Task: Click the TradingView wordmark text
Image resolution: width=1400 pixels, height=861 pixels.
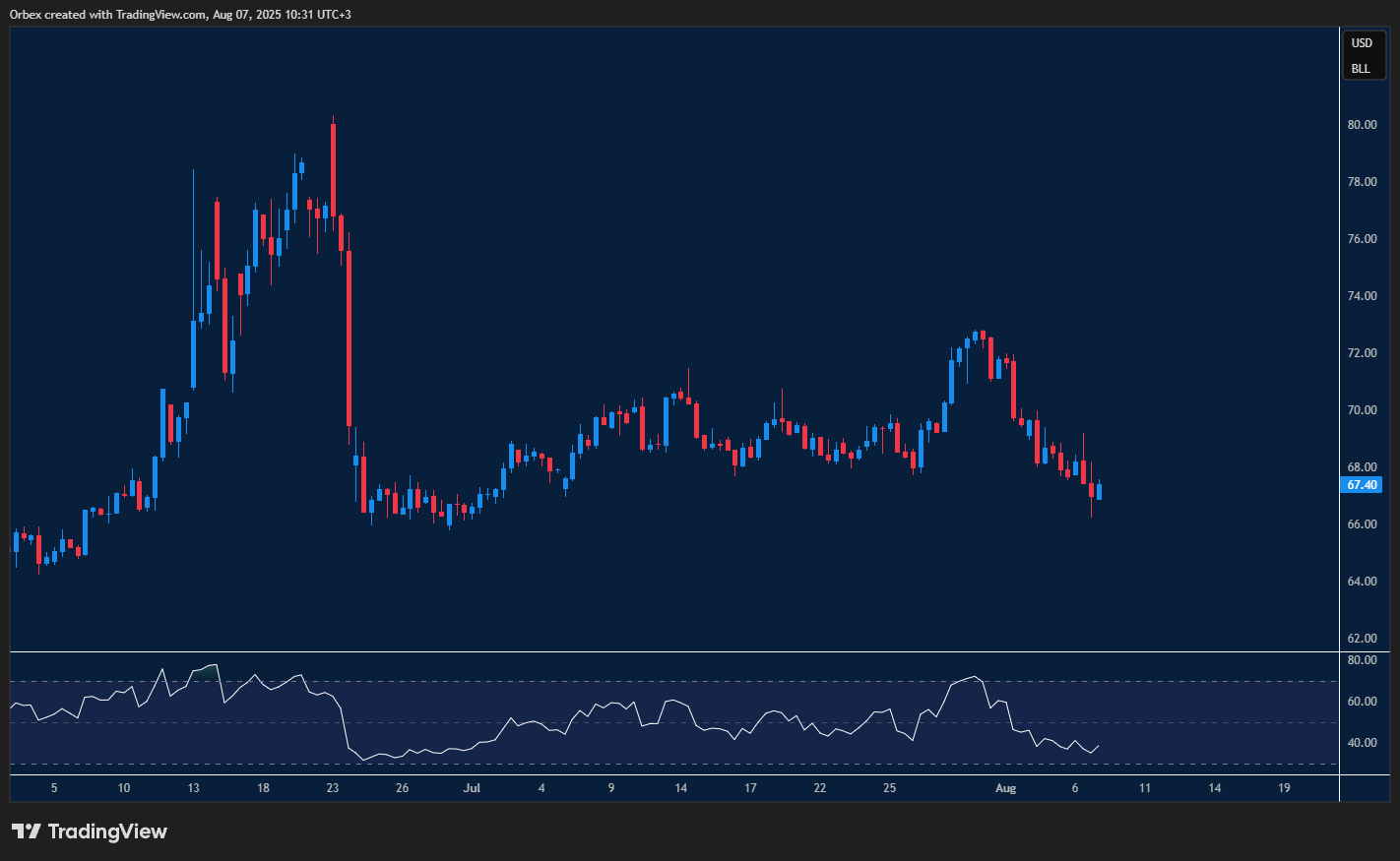Action: pyautogui.click(x=107, y=831)
